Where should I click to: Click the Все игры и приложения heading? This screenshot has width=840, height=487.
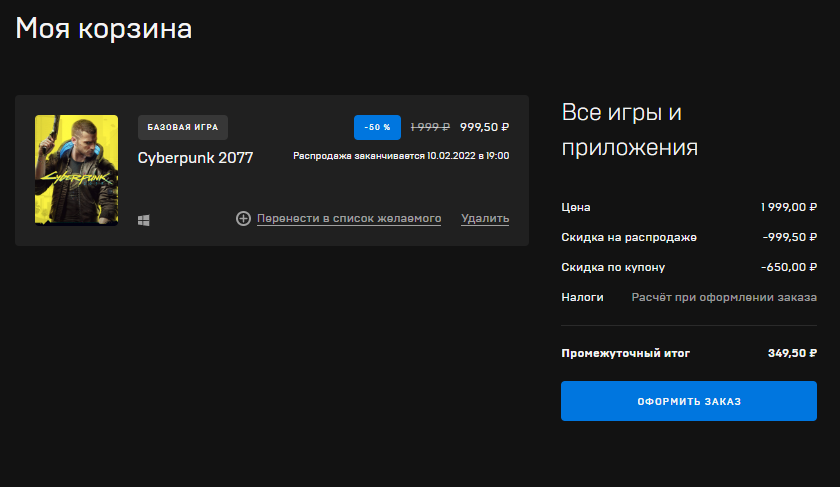[x=629, y=130]
